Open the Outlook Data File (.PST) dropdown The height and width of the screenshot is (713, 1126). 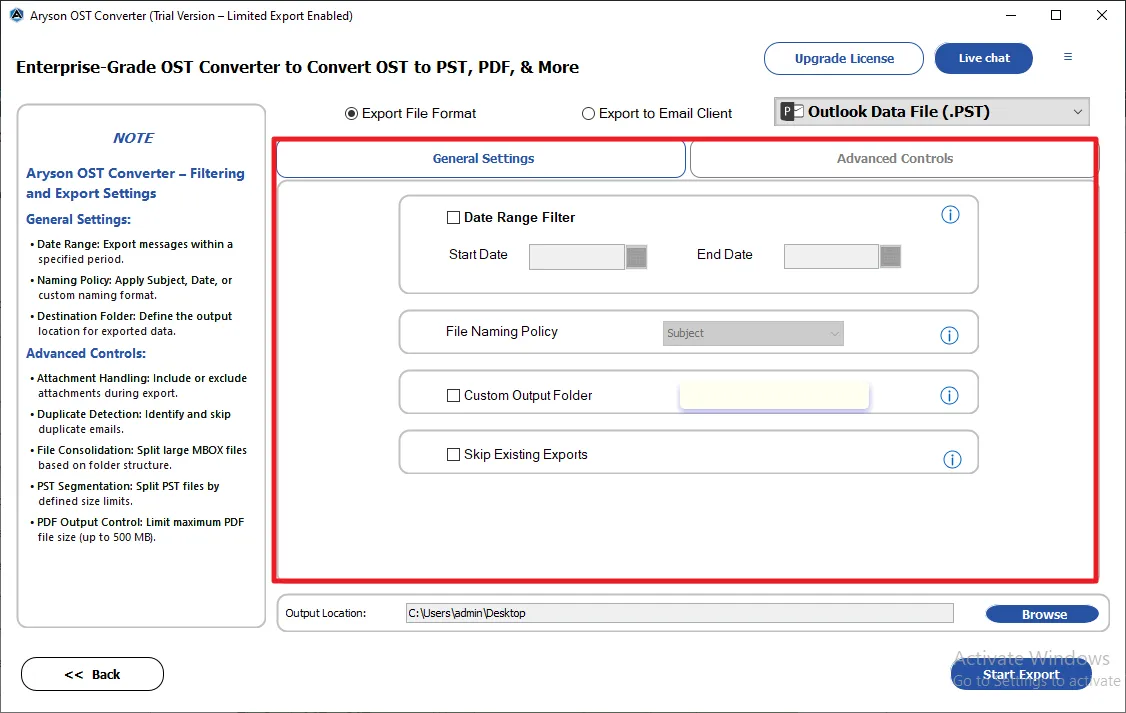(x=931, y=112)
